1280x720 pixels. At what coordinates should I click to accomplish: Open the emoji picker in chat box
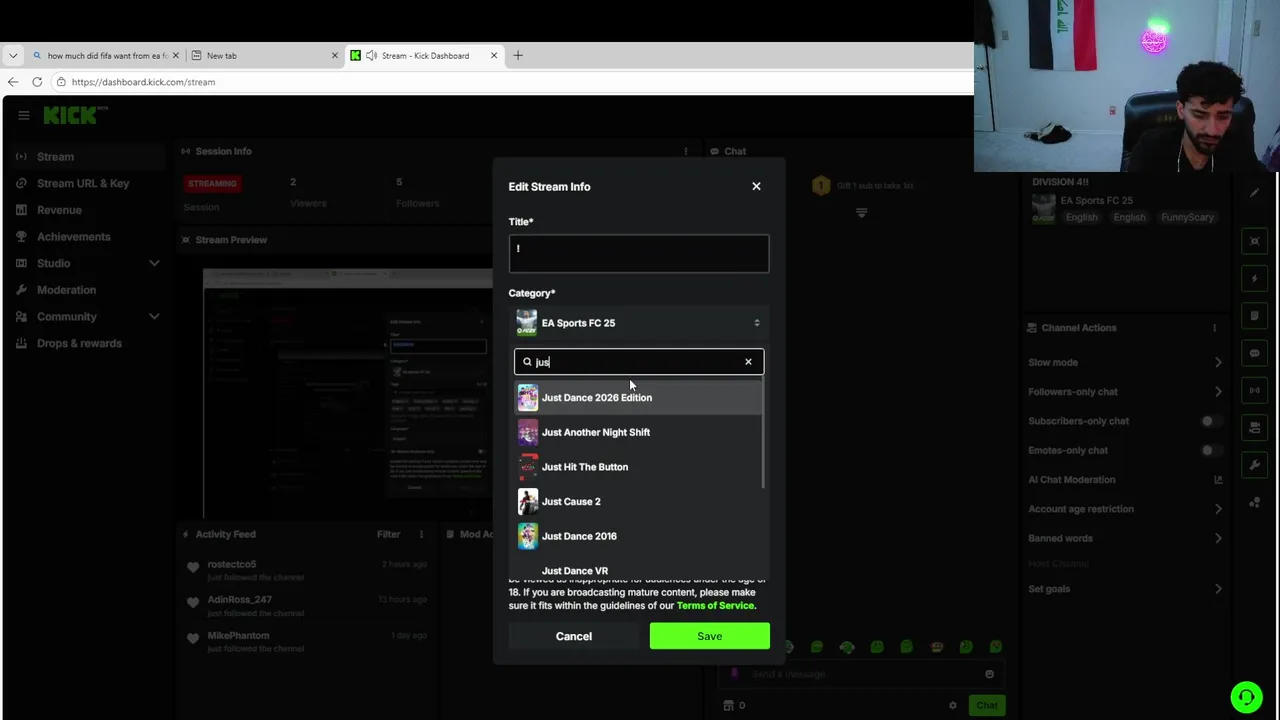click(989, 674)
